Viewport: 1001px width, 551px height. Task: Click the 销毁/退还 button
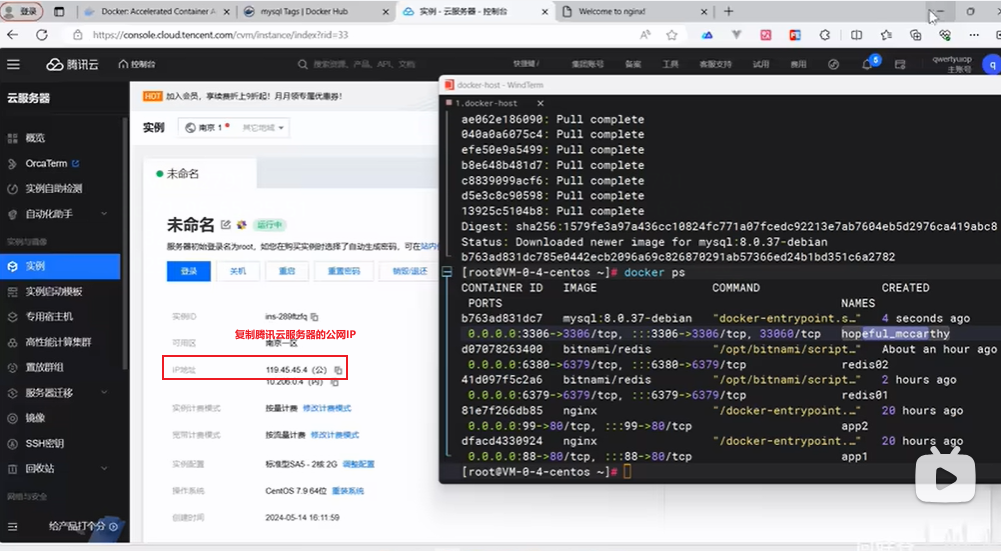[409, 271]
